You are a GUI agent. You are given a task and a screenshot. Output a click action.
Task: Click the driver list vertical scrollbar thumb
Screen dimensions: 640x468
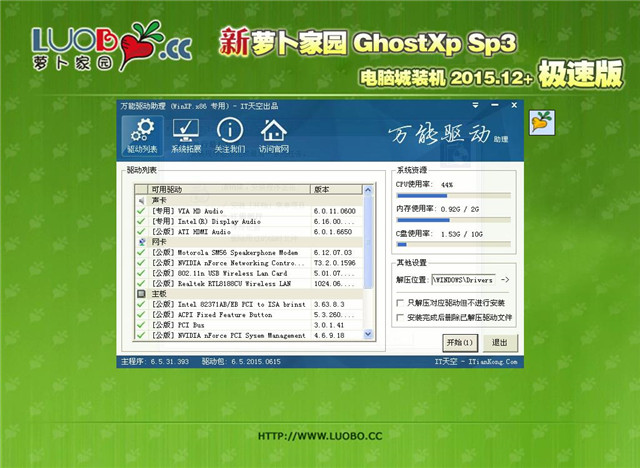[x=368, y=241]
